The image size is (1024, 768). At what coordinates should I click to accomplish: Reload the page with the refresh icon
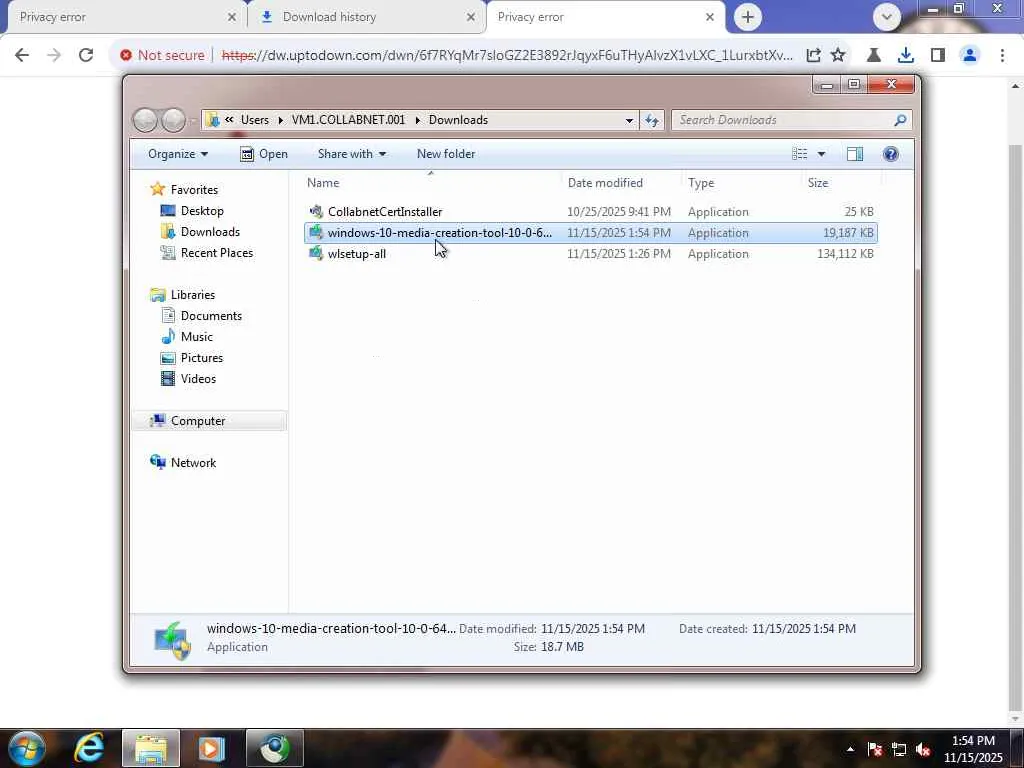coord(86,55)
